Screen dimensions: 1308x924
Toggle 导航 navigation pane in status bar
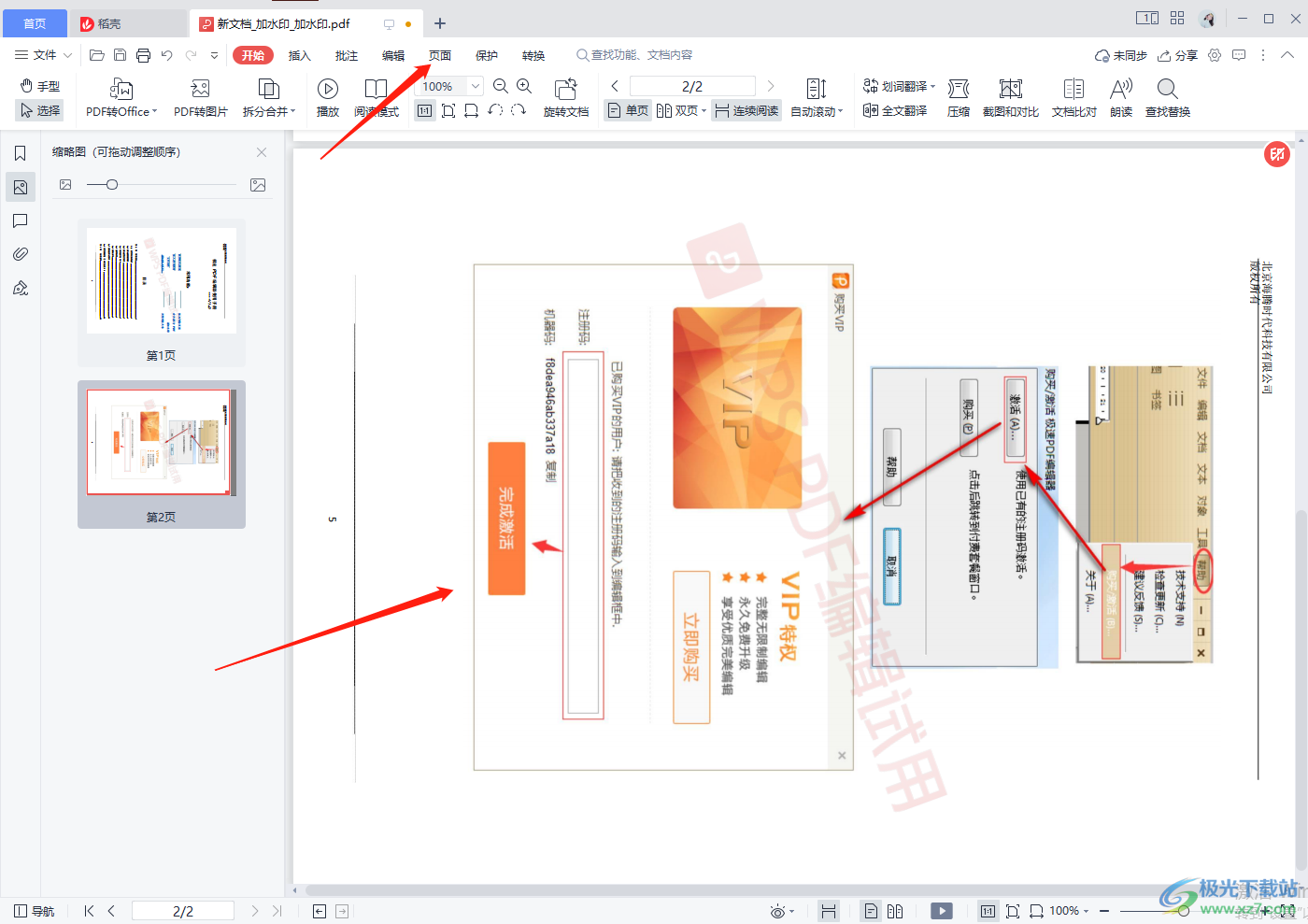point(34,911)
